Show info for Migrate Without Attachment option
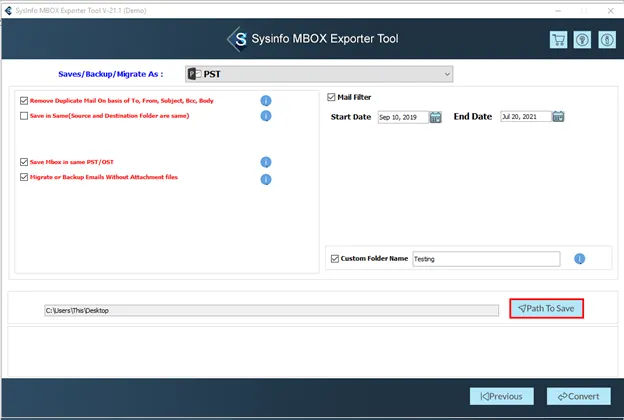The image size is (624, 420). point(266,180)
